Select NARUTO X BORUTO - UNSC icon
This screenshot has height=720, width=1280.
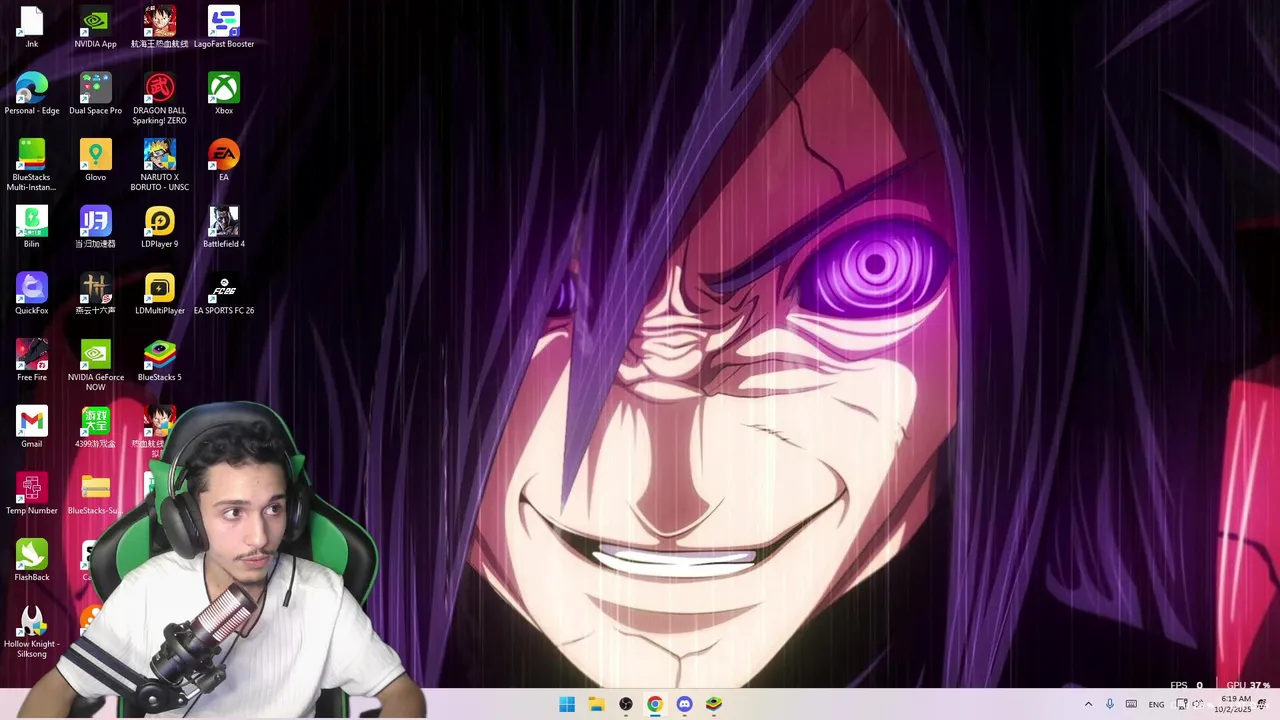pos(159,166)
